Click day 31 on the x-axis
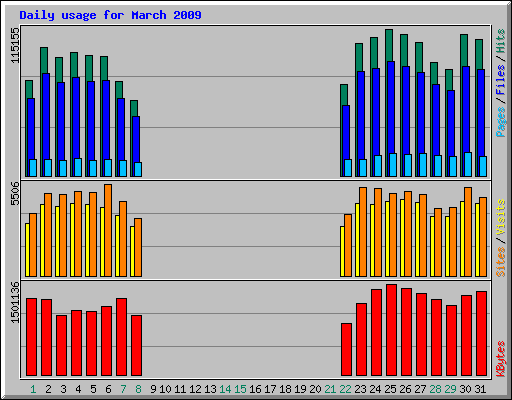Screen dimensions: 512x400 480,389
